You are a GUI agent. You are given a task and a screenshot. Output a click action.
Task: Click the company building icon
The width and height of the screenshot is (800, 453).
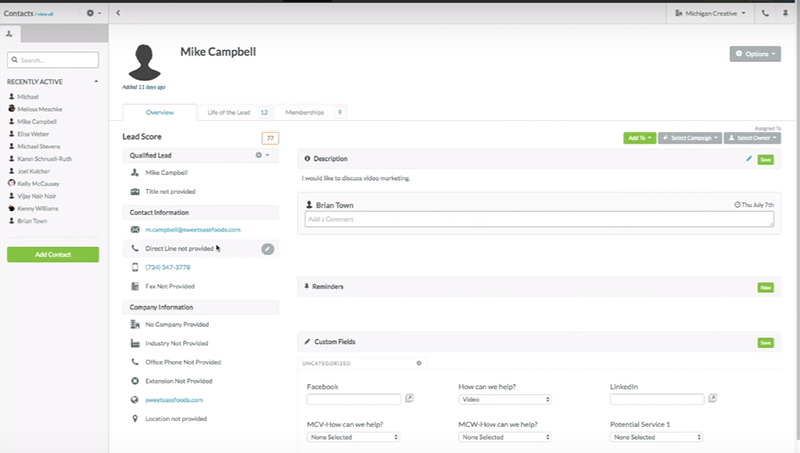pos(135,324)
